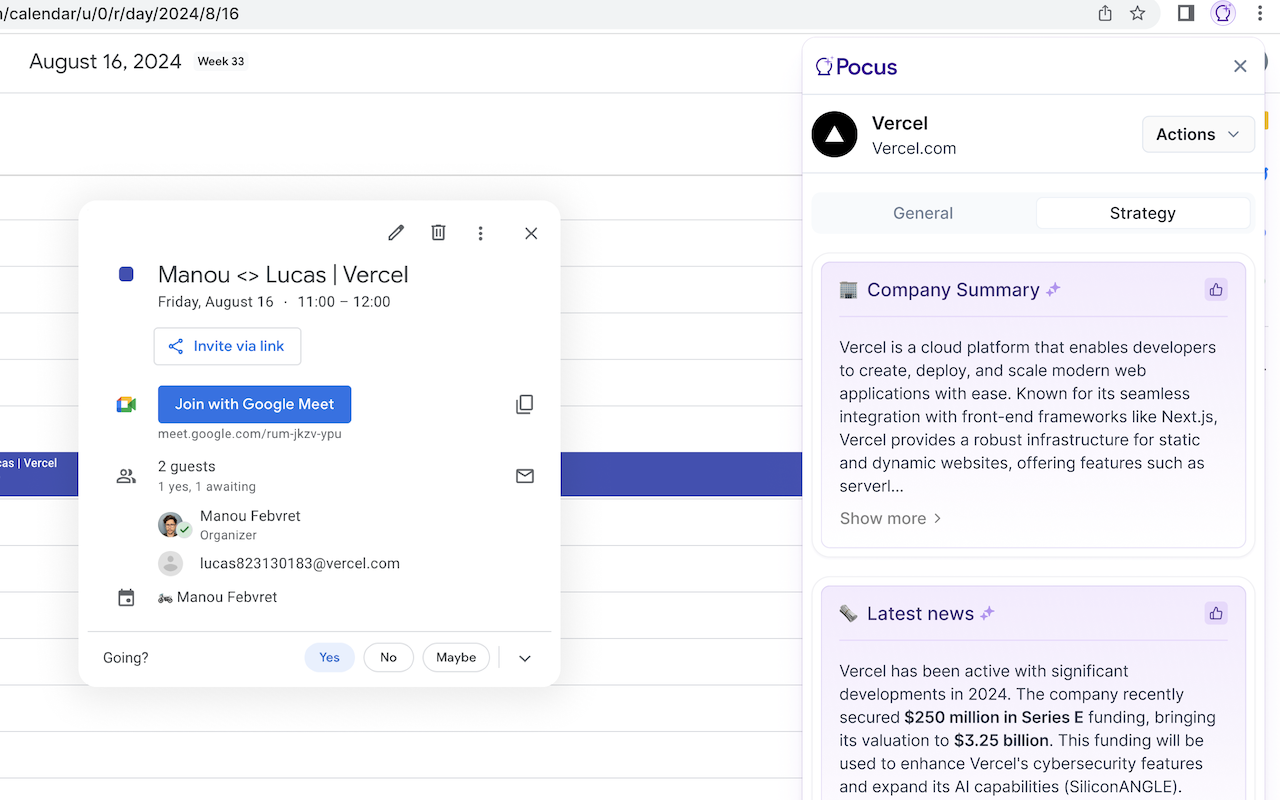Viewport: 1280px width, 800px height.
Task: Click the Latest news newspaper icon
Action: (x=849, y=614)
